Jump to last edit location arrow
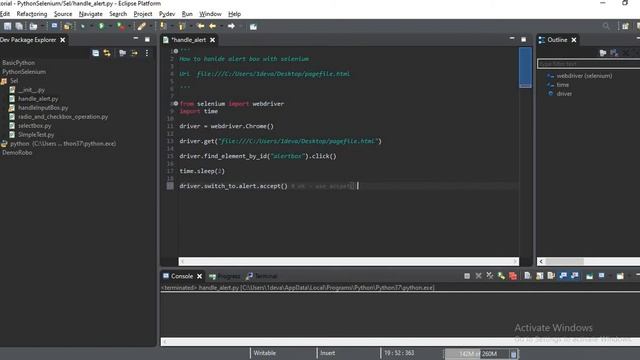The image size is (640, 360). click(201, 26)
